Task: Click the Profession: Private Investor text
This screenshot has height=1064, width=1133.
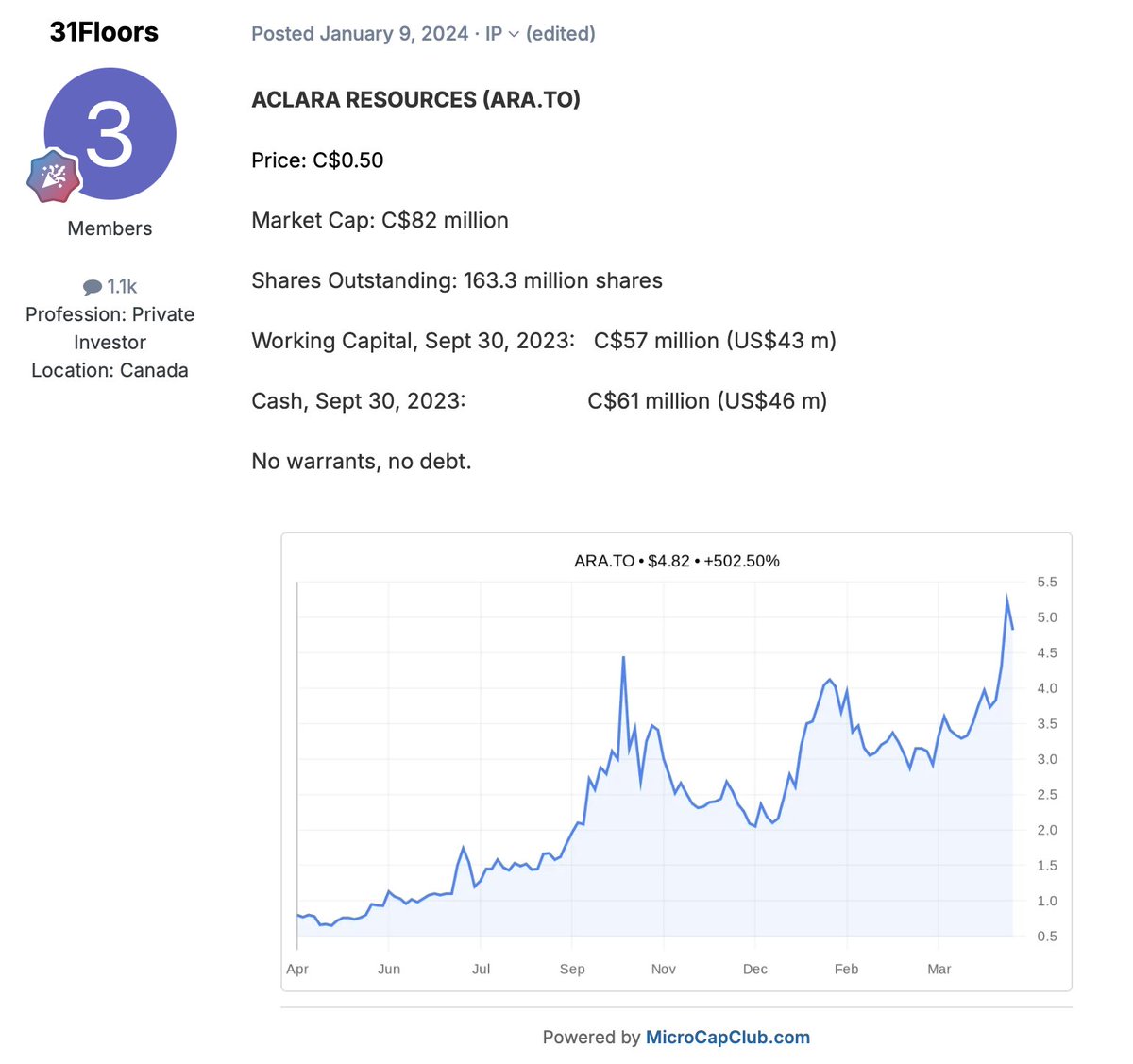Action: click(x=110, y=329)
